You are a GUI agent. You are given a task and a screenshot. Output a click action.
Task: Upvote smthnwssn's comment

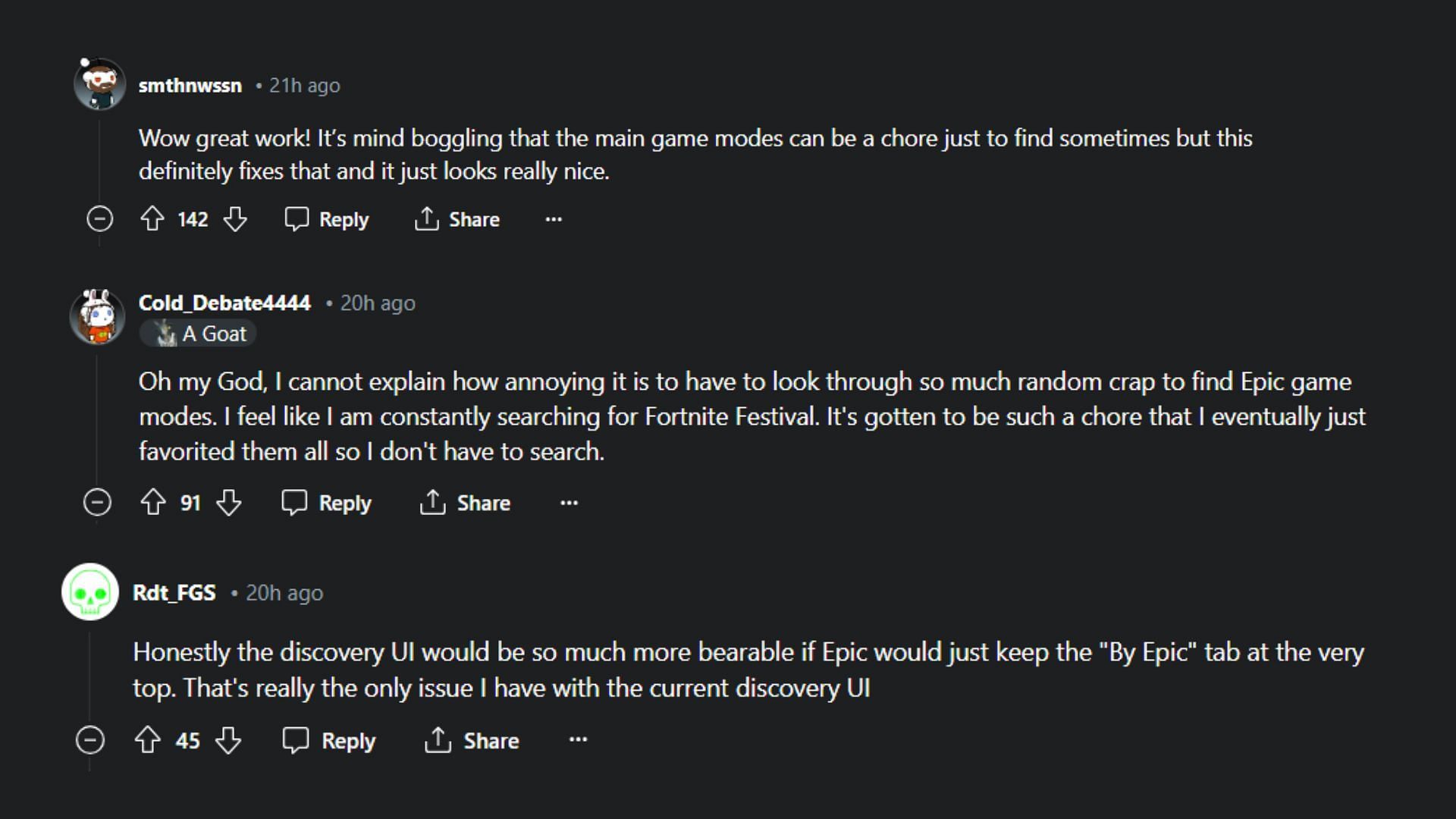[x=152, y=219]
